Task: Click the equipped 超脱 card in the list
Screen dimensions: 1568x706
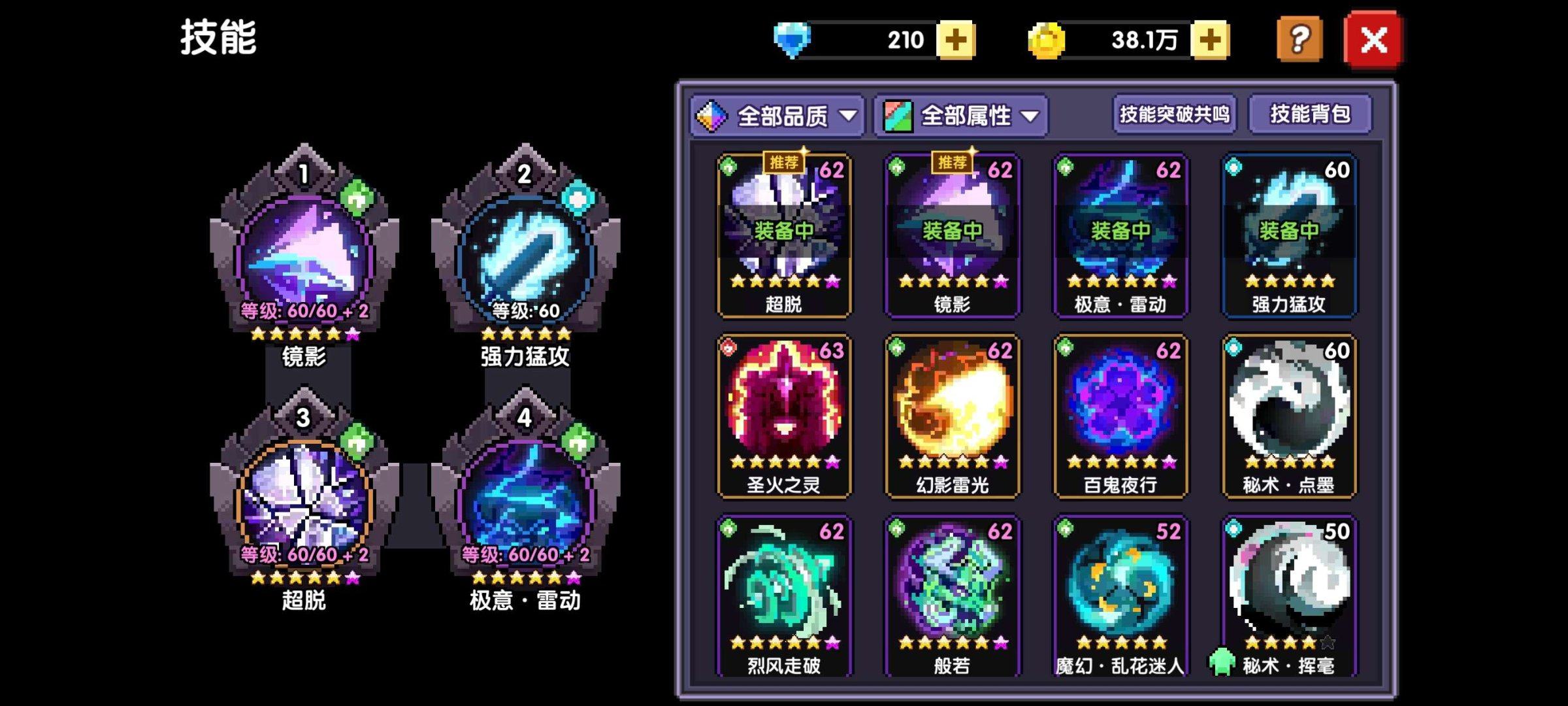Action: (784, 236)
